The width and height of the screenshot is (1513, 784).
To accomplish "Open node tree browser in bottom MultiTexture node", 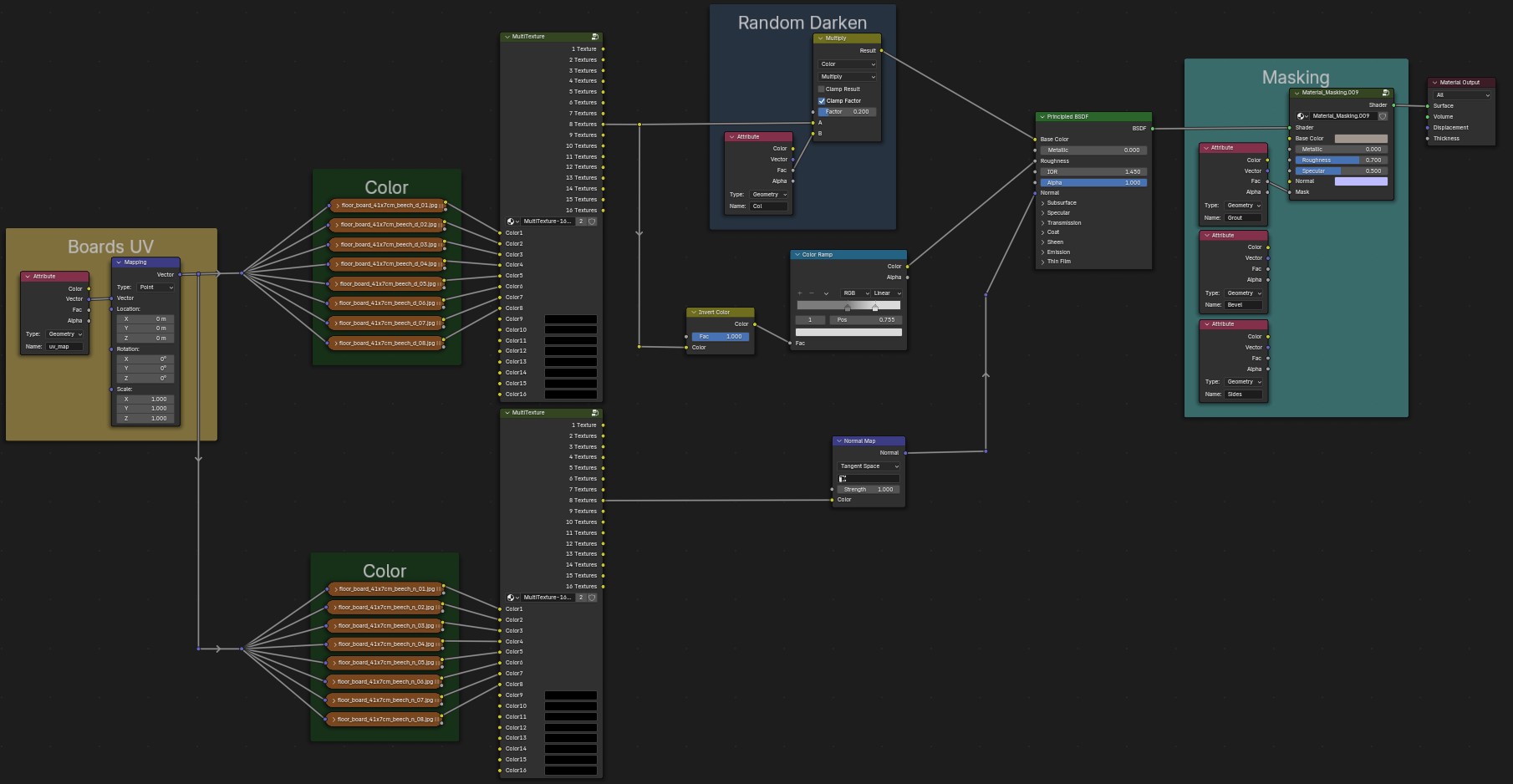I will [x=512, y=598].
